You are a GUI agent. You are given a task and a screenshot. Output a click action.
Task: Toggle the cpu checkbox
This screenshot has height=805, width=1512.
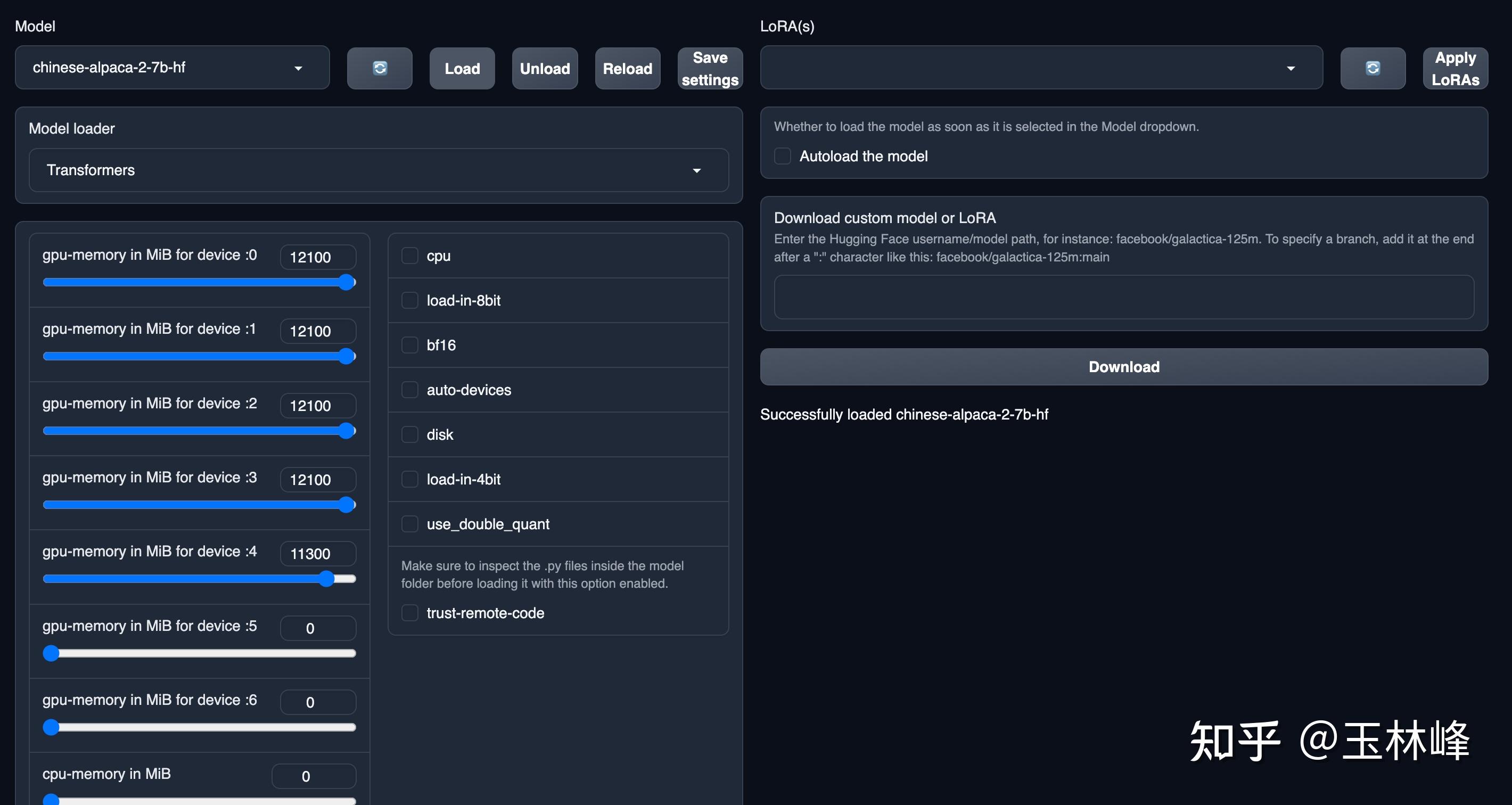pos(410,256)
